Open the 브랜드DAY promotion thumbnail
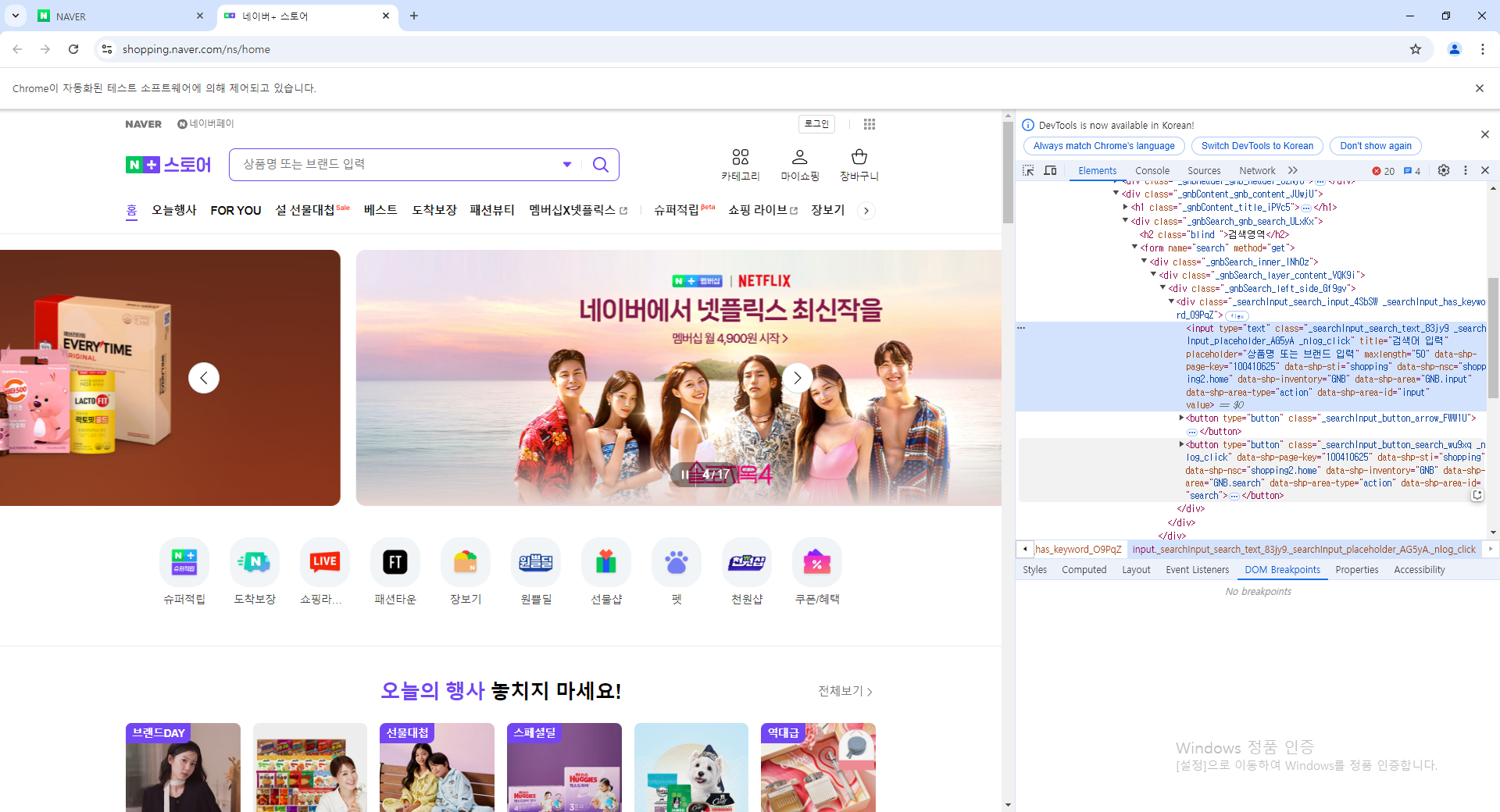Image resolution: width=1500 pixels, height=812 pixels. coord(183,767)
